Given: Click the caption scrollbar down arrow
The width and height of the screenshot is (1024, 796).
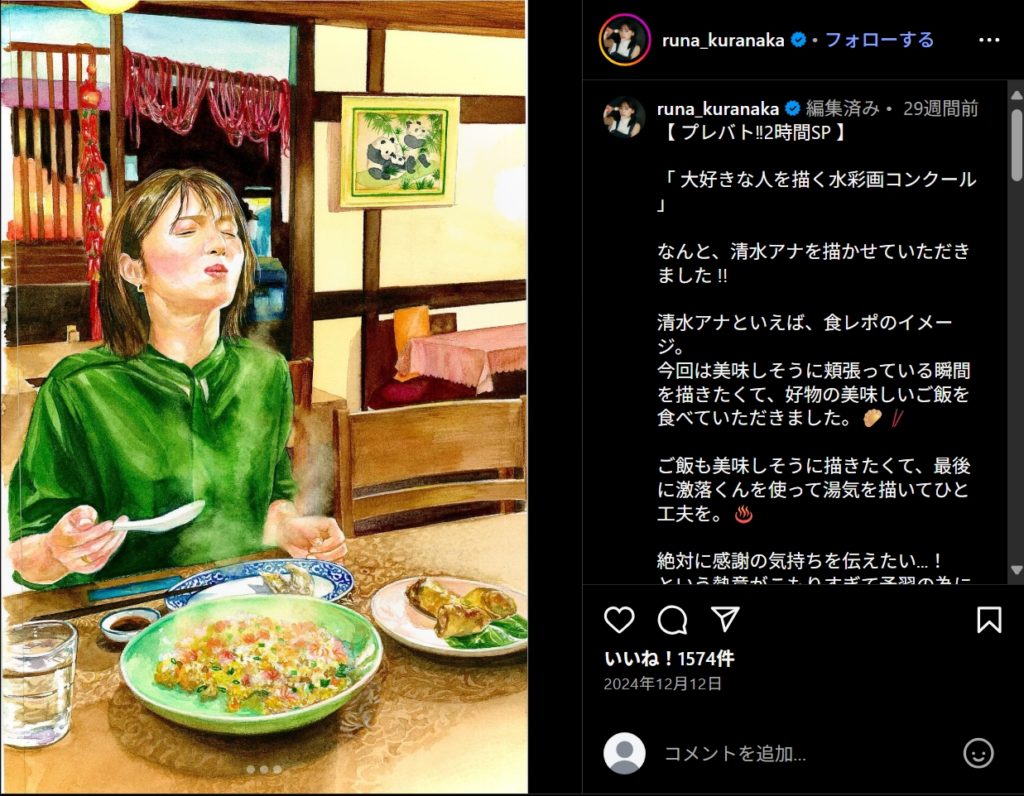Looking at the screenshot, I should [x=1016, y=569].
